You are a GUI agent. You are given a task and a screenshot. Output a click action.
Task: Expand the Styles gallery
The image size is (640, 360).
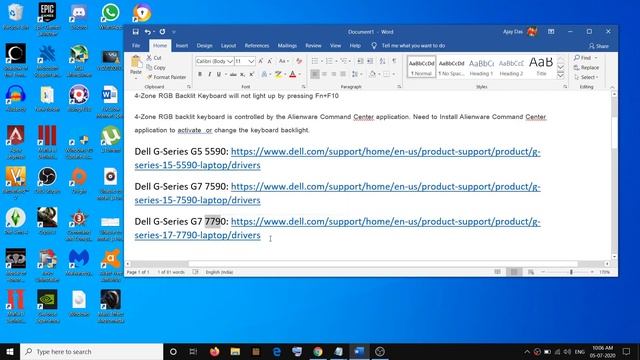pyautogui.click(x=561, y=75)
